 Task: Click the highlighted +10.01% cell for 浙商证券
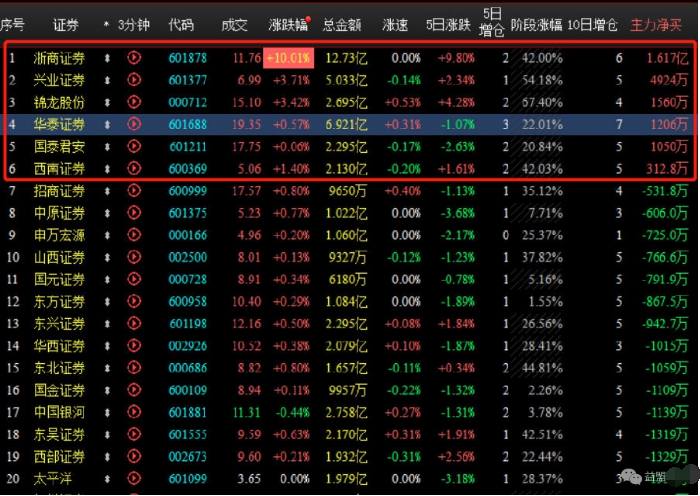pos(289,59)
